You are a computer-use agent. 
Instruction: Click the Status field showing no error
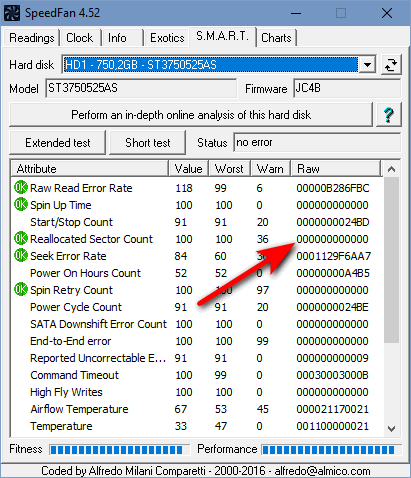(x=317, y=142)
